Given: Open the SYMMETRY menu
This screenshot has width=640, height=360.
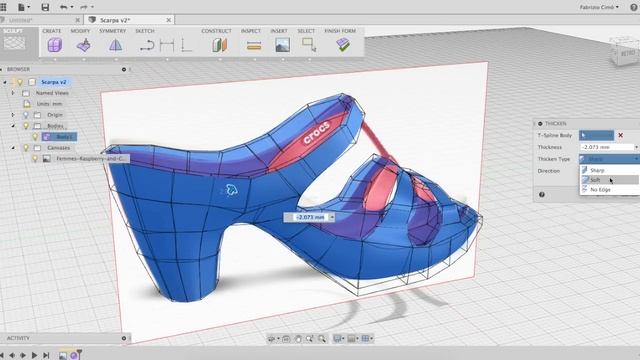Looking at the screenshot, I should [x=113, y=31].
